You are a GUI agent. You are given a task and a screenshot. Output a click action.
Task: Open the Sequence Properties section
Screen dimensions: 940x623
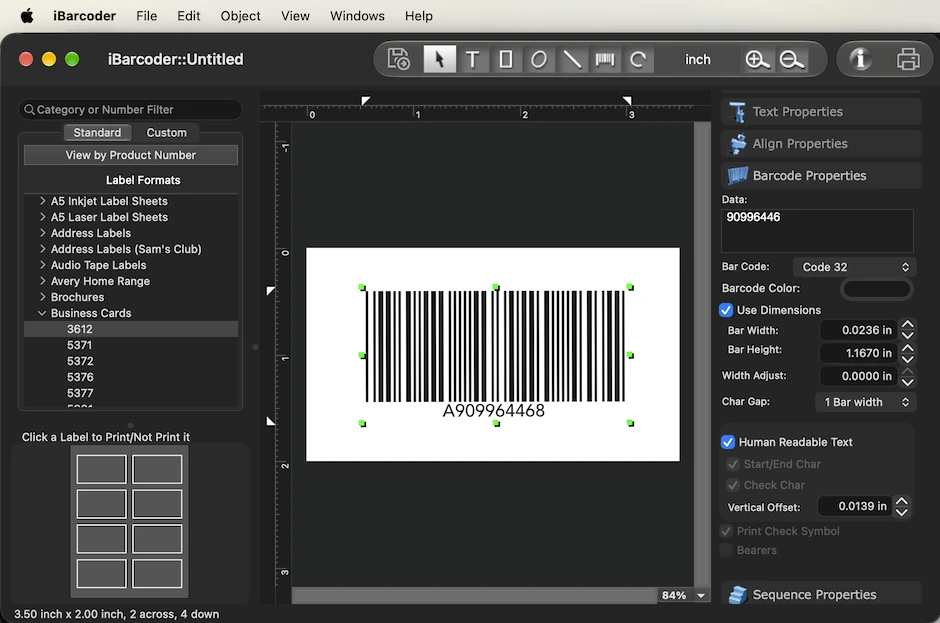coord(821,594)
